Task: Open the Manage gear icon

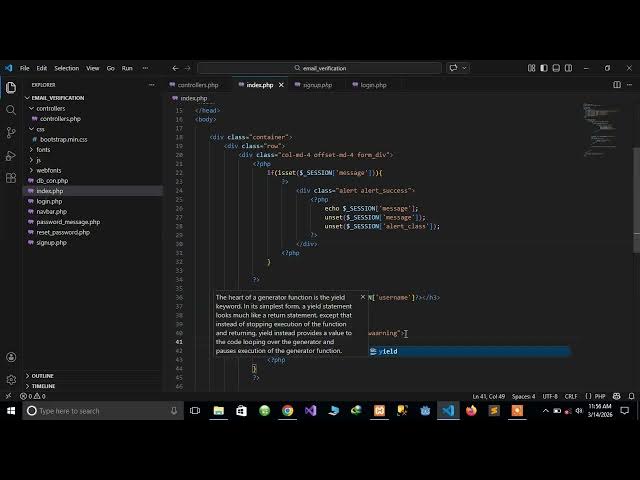Action: (x=11, y=380)
